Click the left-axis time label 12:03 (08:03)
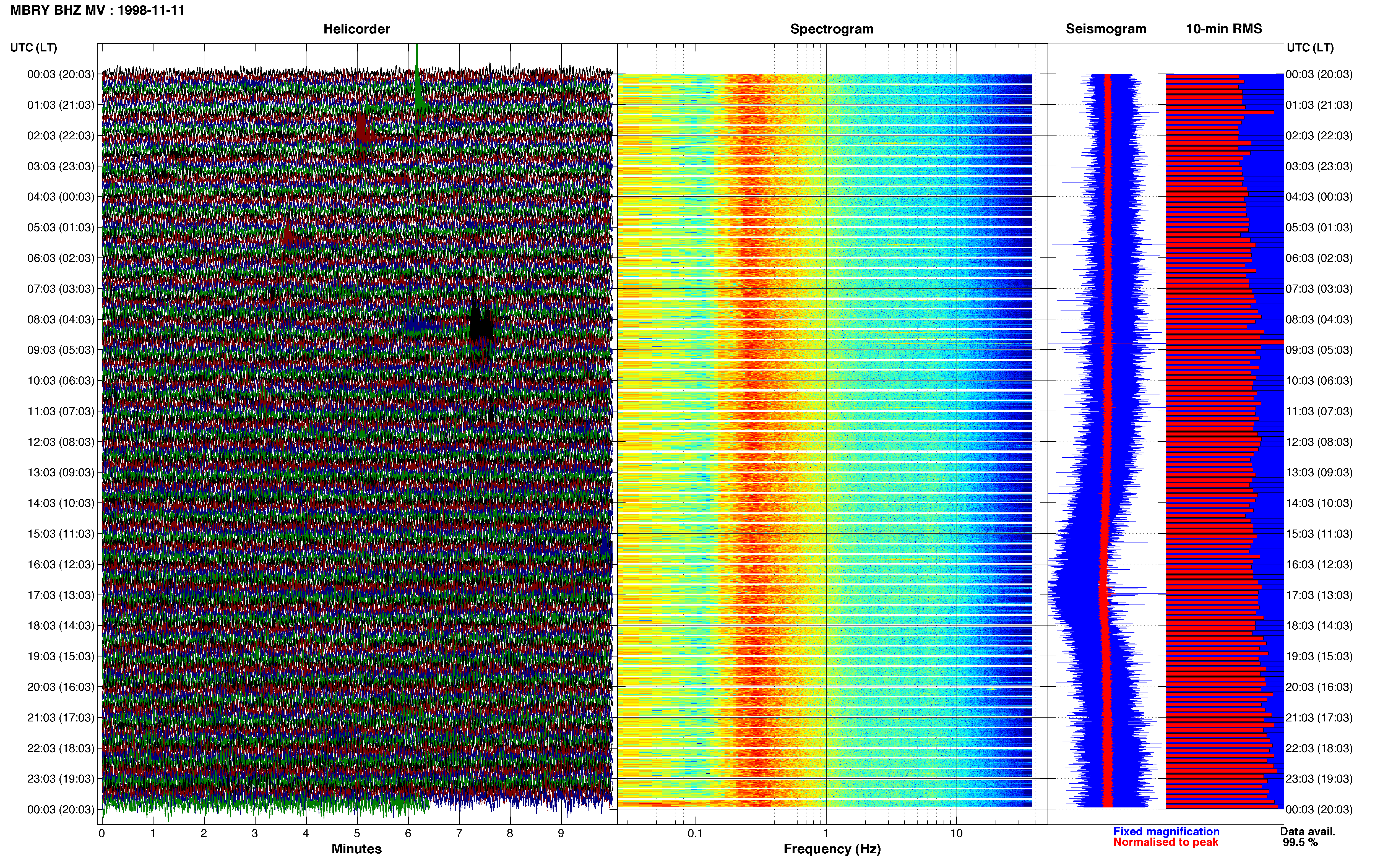The width and height of the screenshot is (1388, 868). pos(60,442)
